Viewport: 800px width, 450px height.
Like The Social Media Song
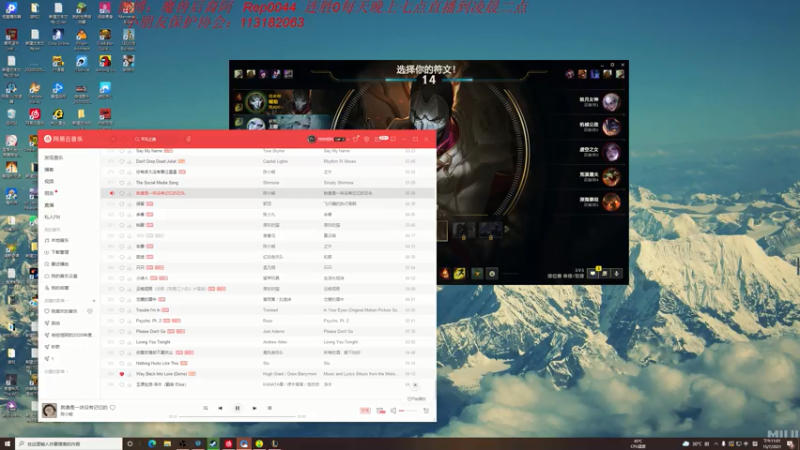121,183
